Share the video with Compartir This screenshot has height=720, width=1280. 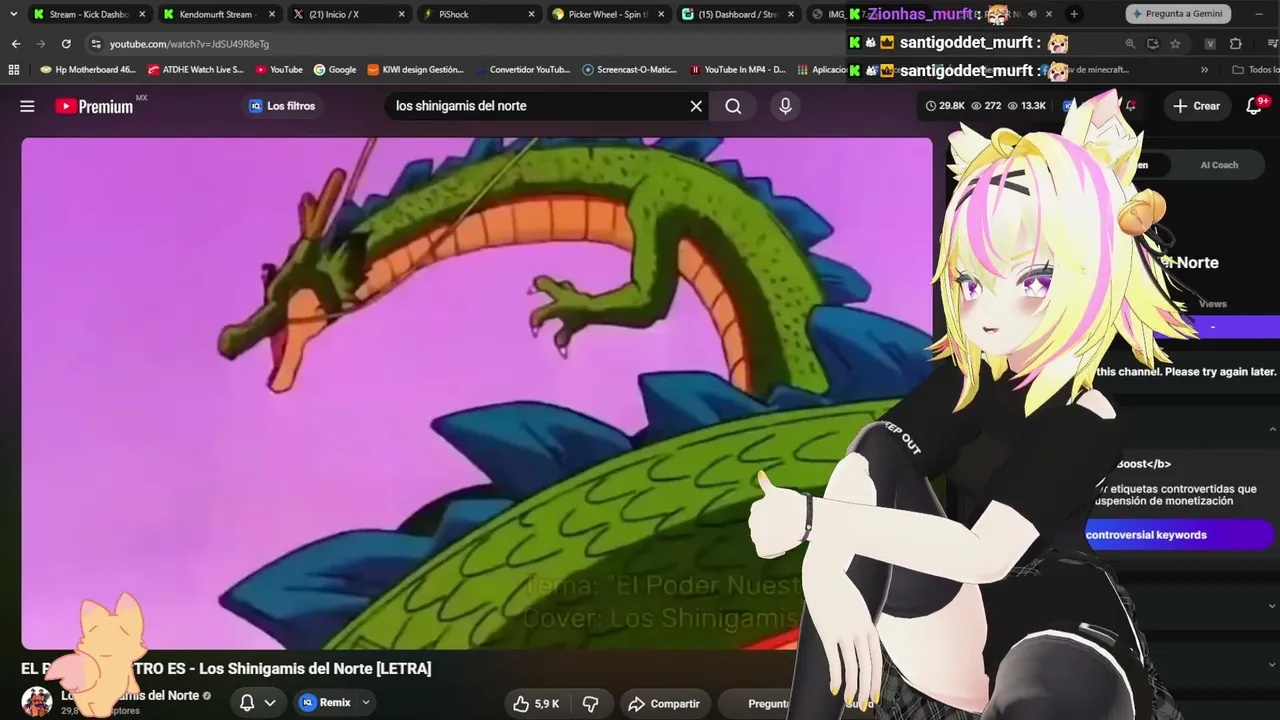(x=665, y=703)
